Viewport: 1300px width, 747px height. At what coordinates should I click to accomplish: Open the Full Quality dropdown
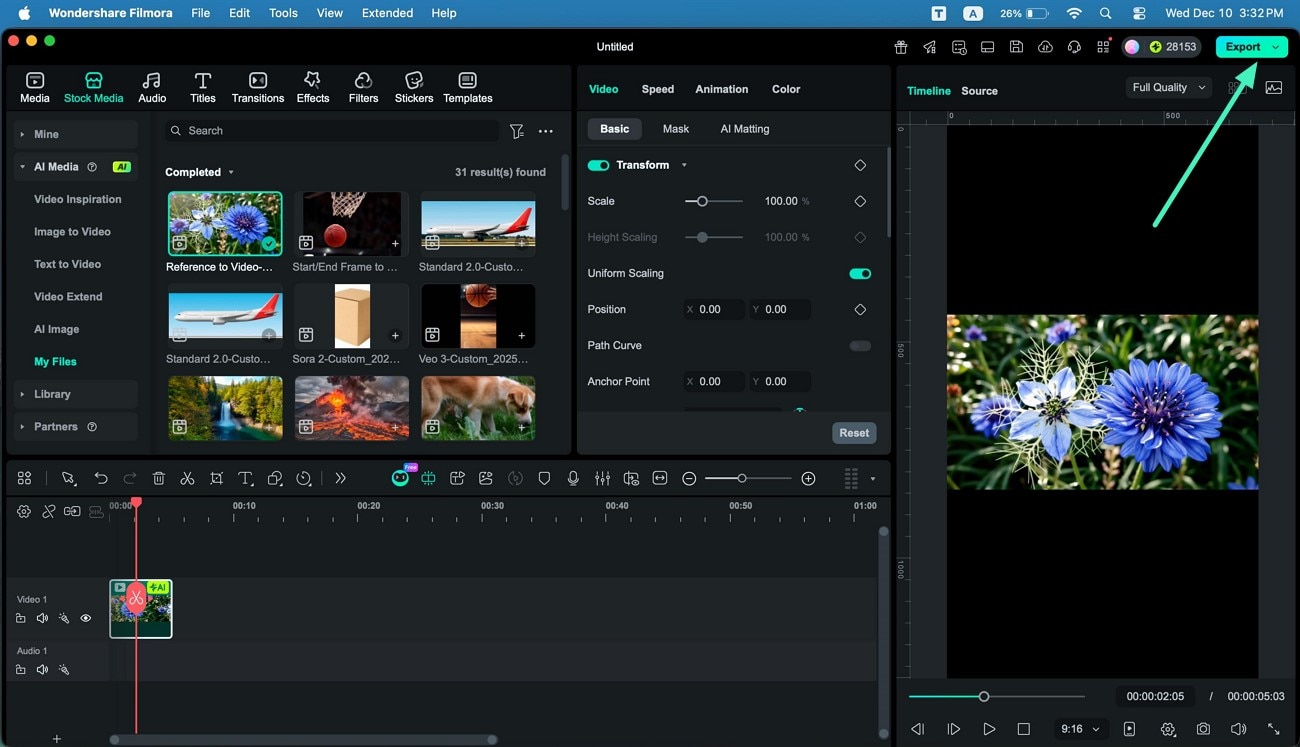(x=1167, y=87)
